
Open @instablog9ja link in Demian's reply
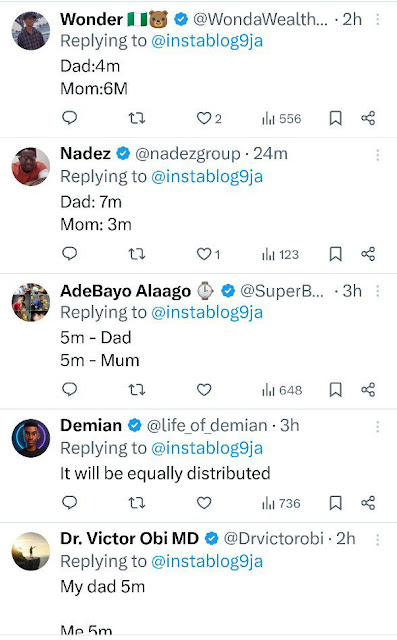207,448
